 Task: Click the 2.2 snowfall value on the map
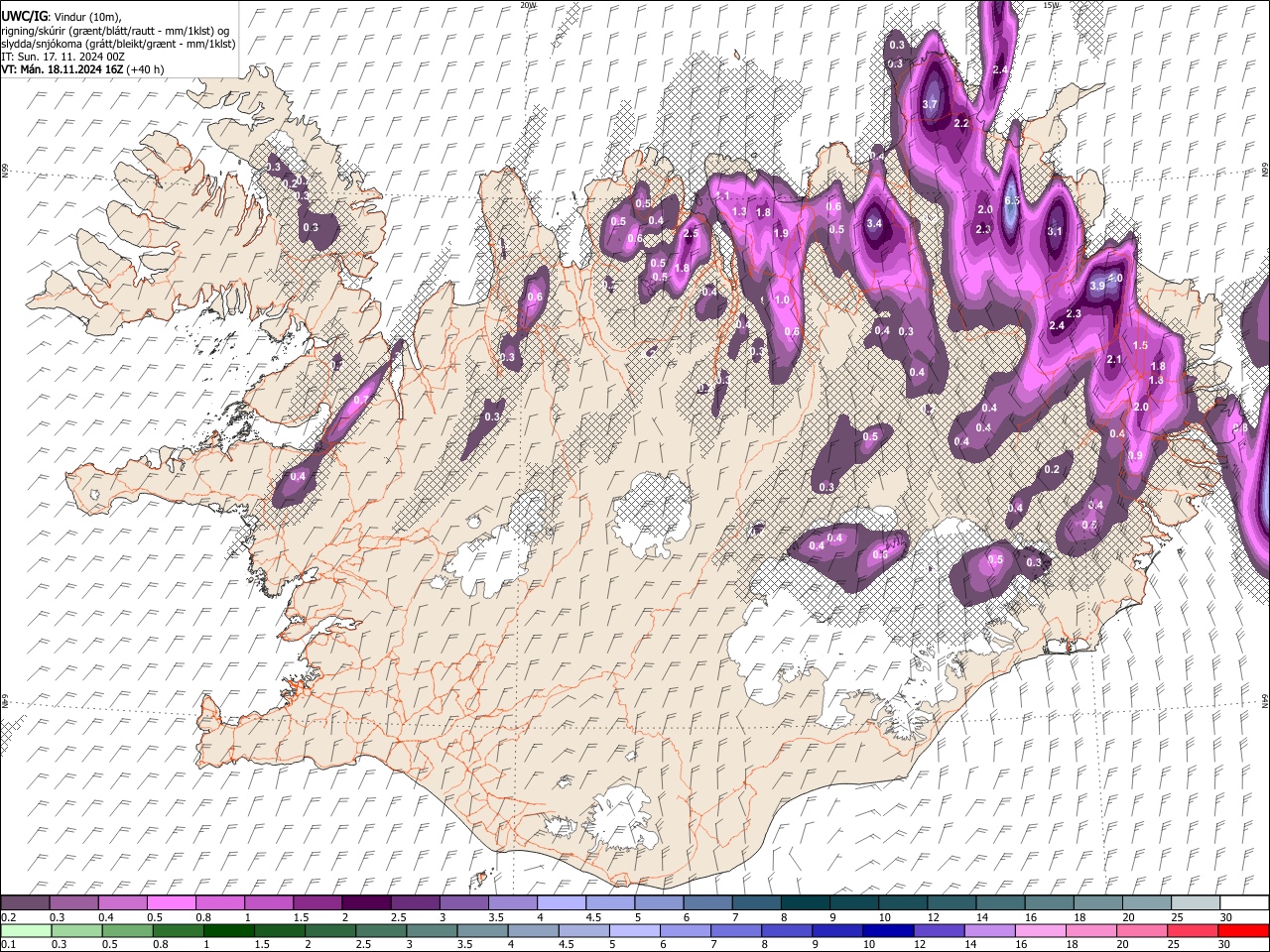[x=960, y=123]
